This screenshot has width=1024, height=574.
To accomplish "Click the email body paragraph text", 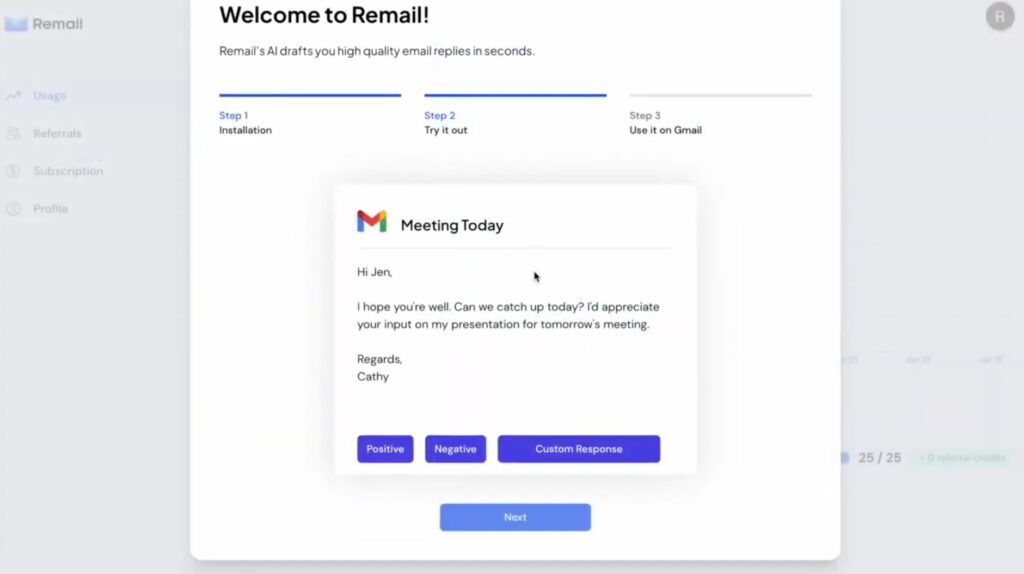I will 508,315.
